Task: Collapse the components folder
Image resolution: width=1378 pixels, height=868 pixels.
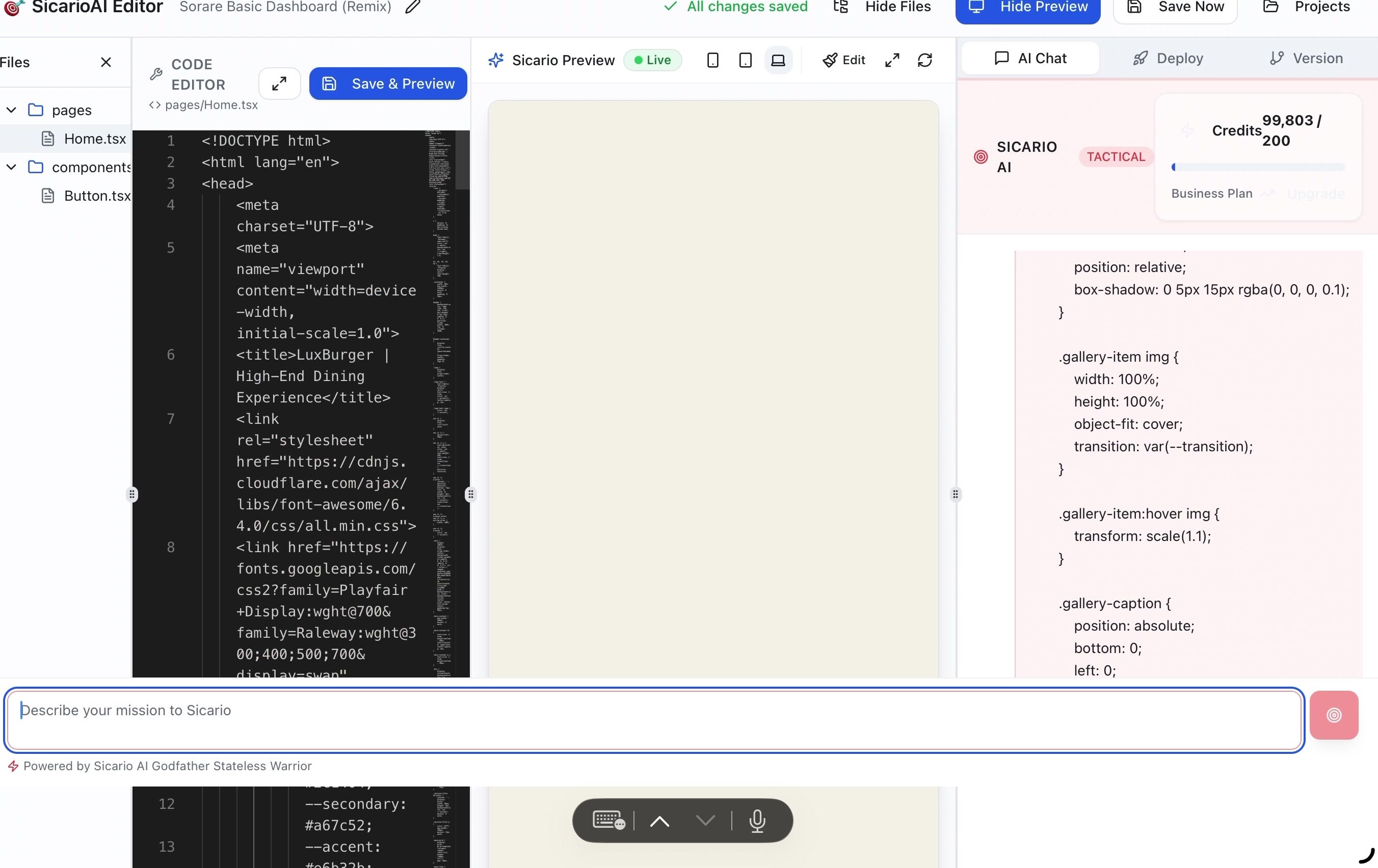Action: coord(11,167)
